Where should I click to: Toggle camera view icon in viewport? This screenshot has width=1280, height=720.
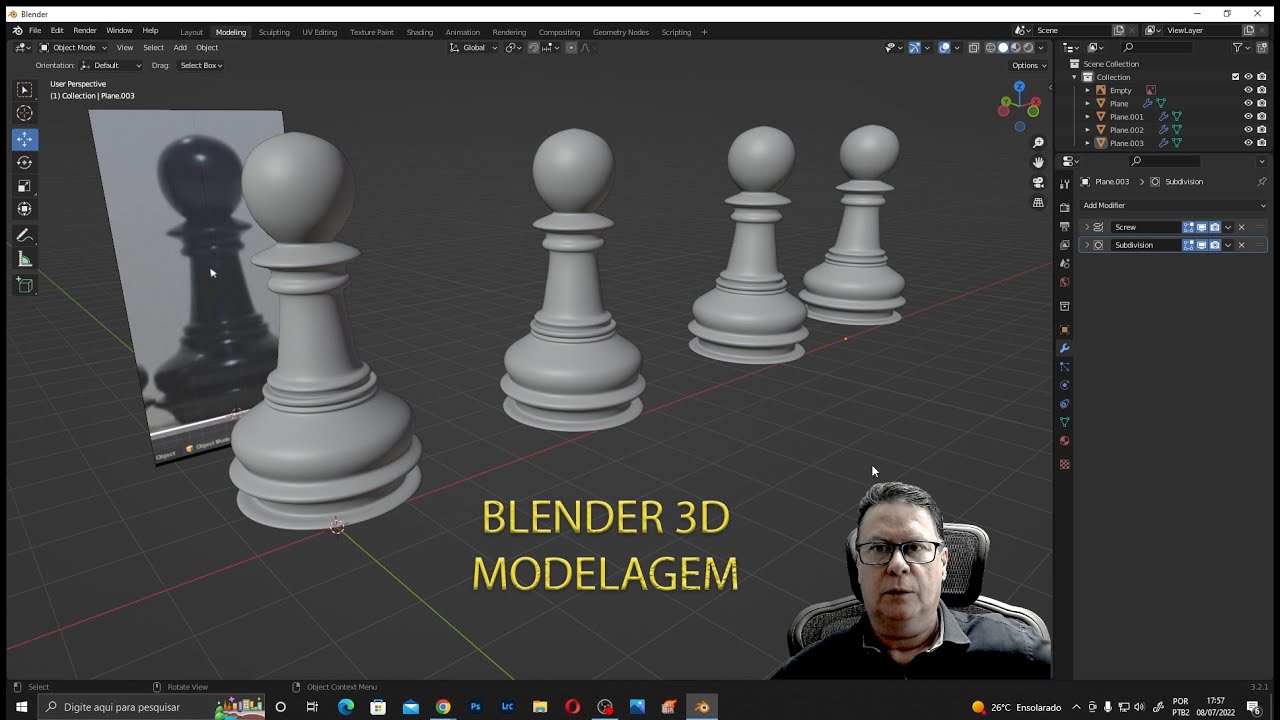coord(1038,182)
